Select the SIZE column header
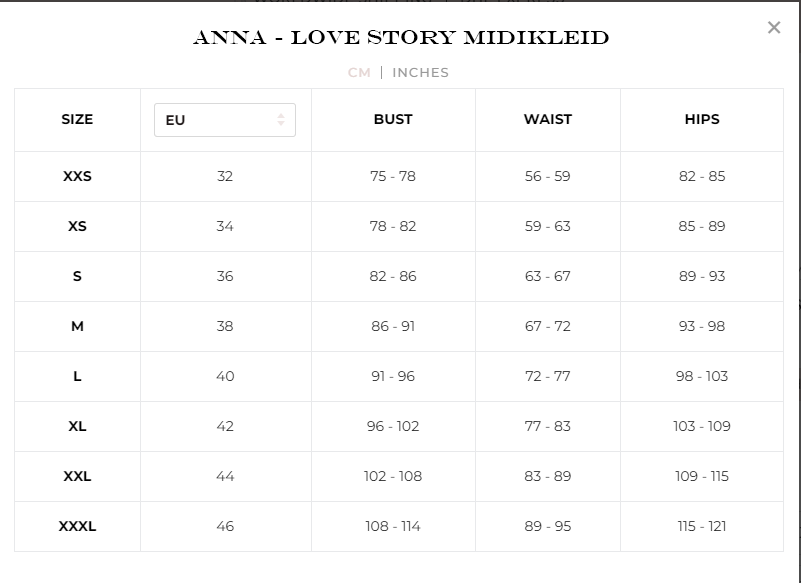Viewport: 801px width, 583px height. point(77,120)
